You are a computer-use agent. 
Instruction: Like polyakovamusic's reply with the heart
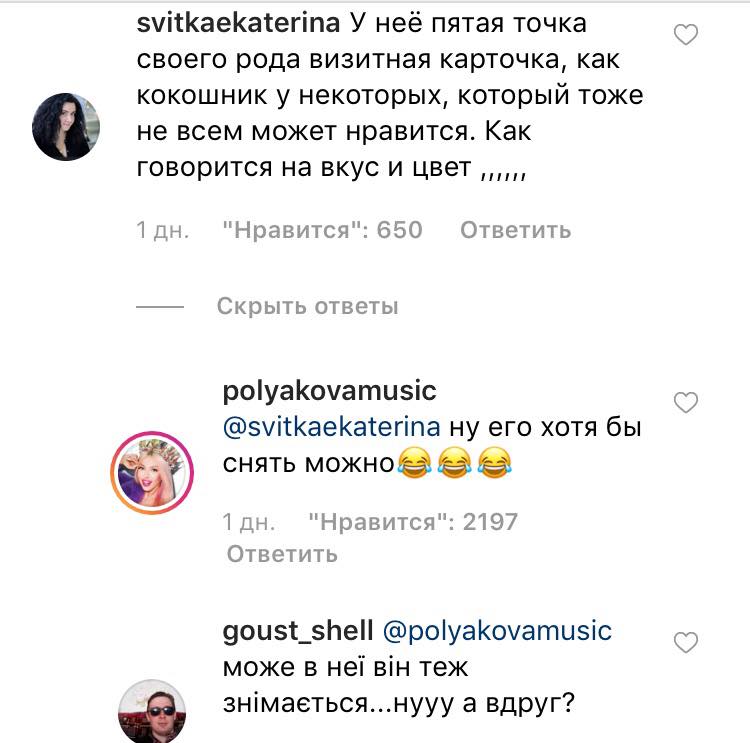coord(685,402)
